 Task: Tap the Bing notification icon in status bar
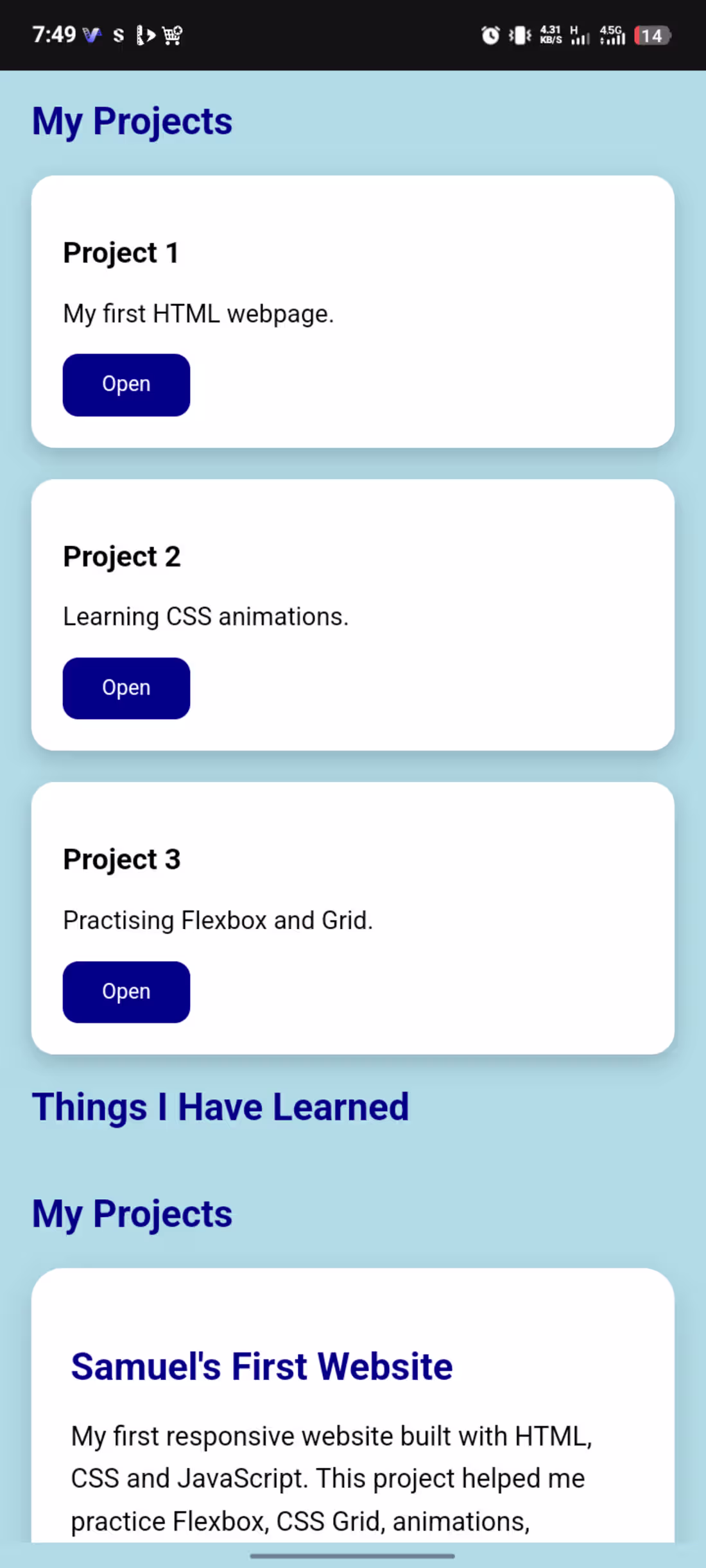(146, 35)
